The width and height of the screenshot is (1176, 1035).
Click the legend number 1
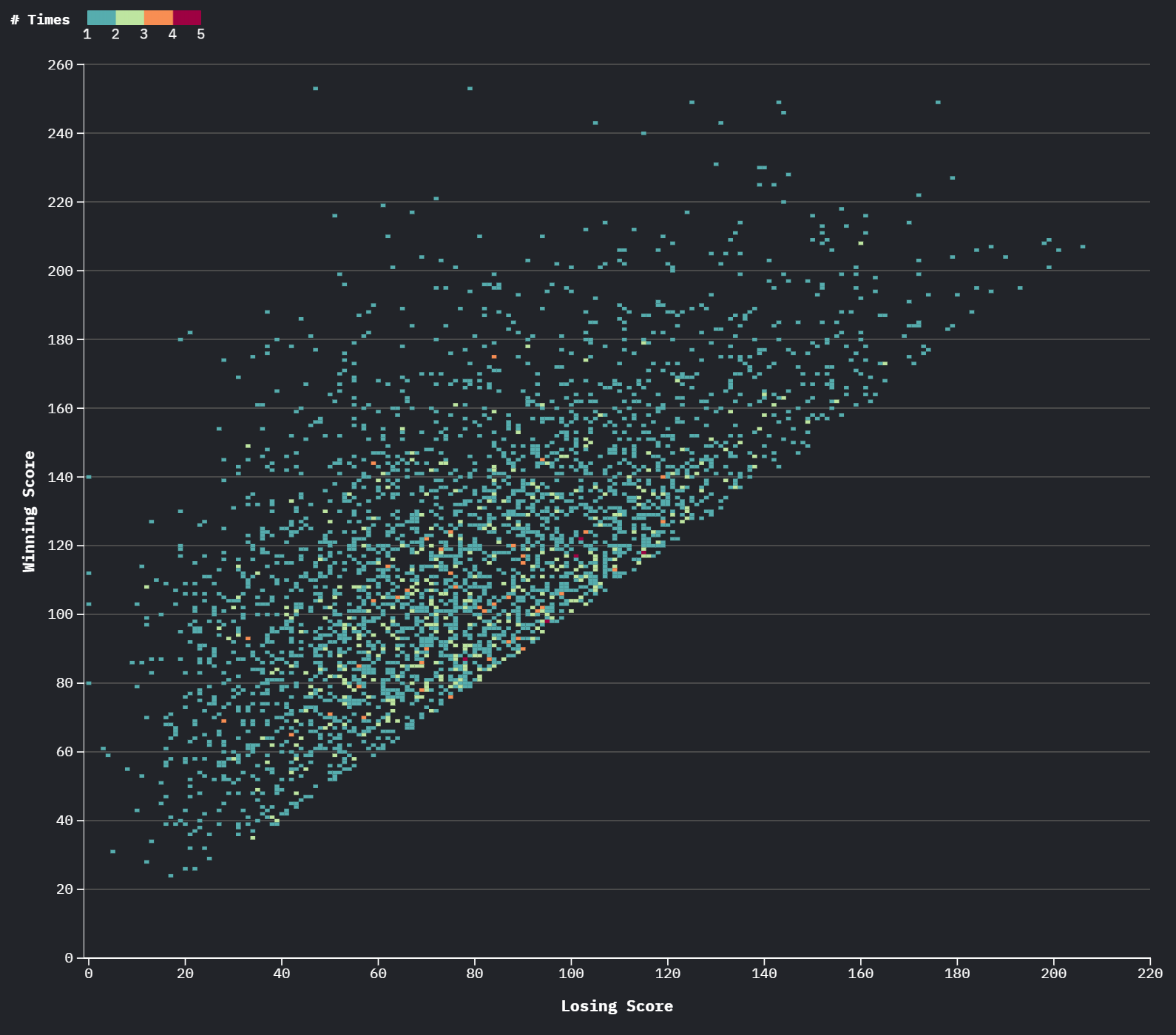point(87,35)
